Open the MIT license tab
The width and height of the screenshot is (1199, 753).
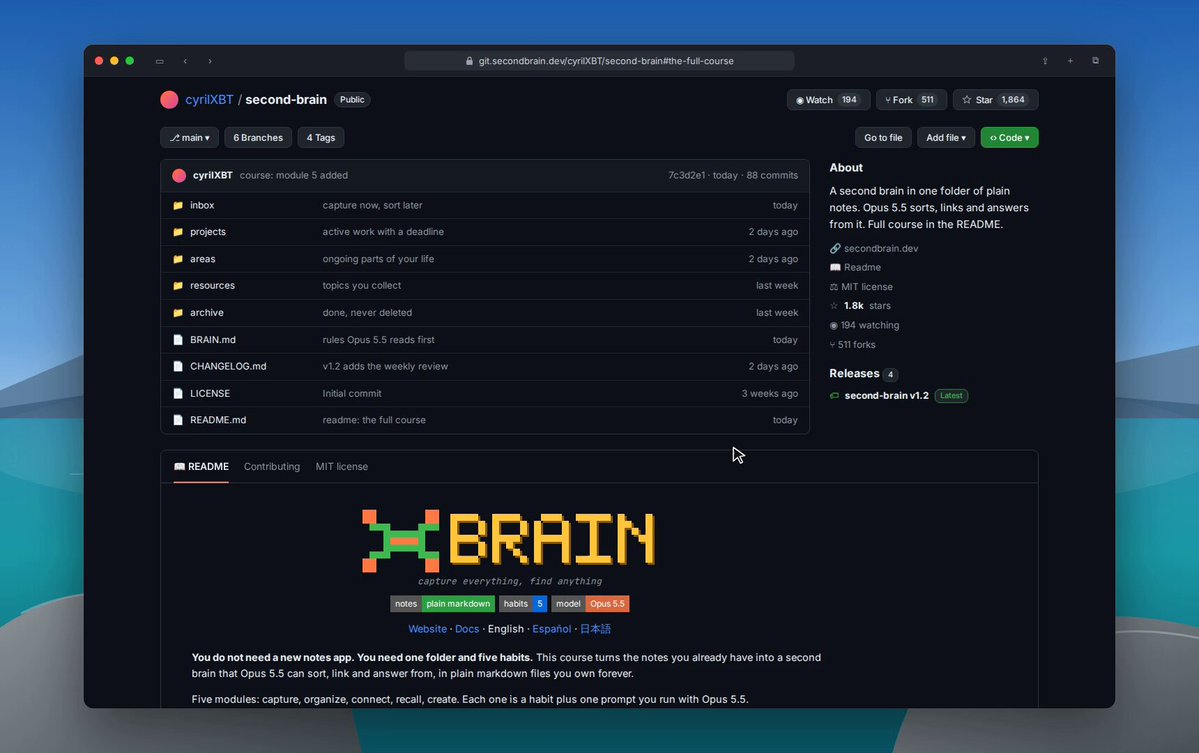(x=342, y=467)
